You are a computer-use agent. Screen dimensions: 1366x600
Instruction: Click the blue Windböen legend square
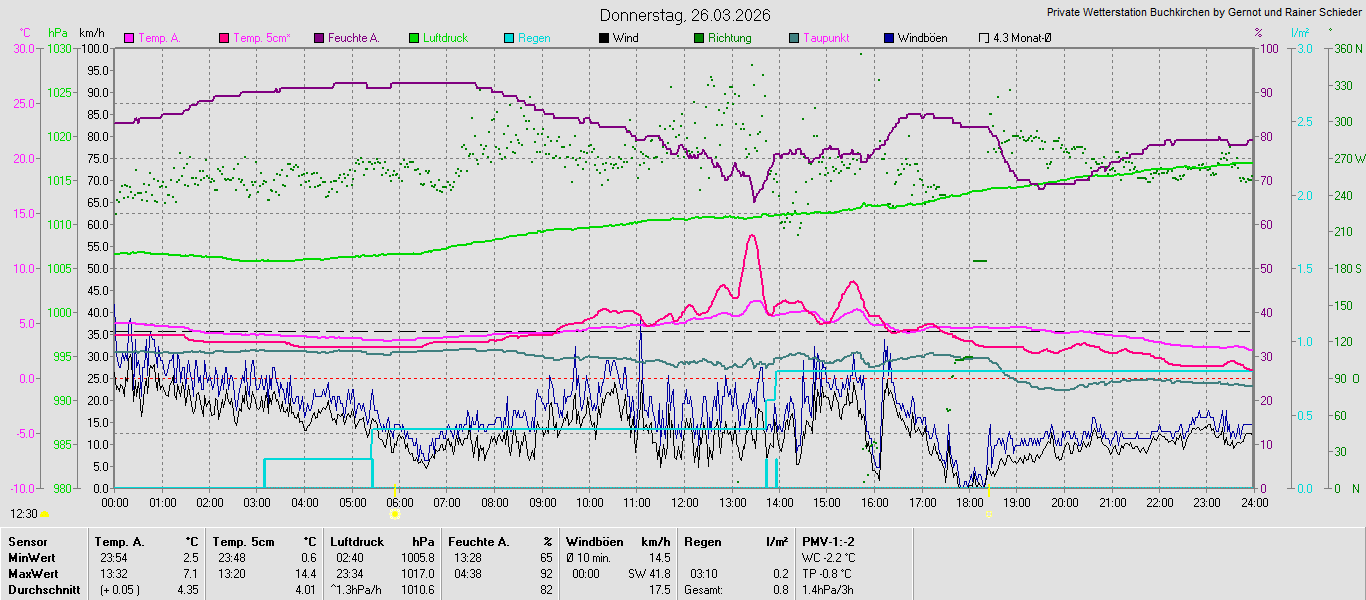(x=889, y=38)
